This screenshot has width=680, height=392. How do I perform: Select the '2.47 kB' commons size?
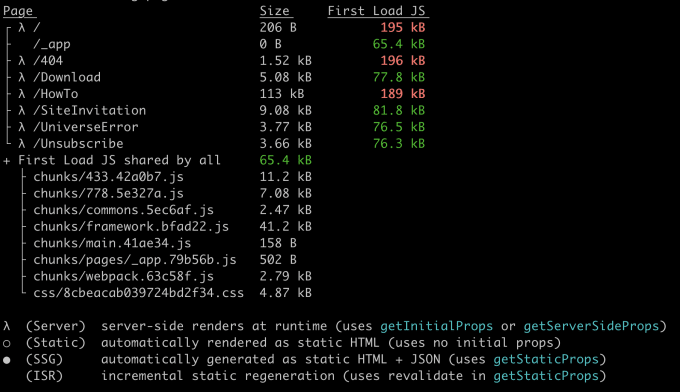286,210
